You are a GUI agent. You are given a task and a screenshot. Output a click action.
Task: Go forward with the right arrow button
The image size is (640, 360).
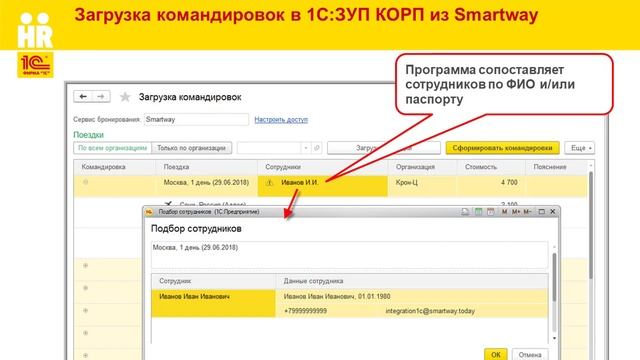[x=101, y=97]
